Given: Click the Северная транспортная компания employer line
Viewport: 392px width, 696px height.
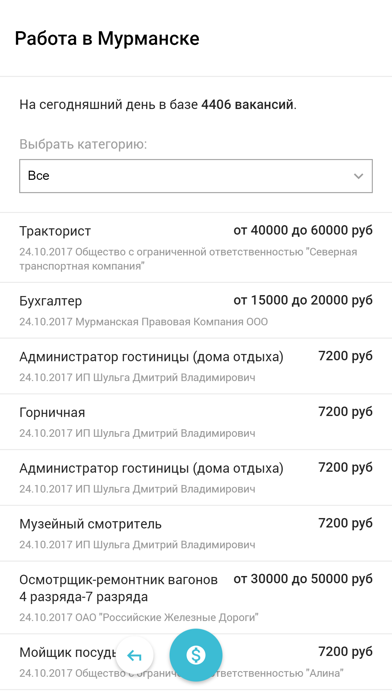Looking at the screenshot, I should click(x=188, y=259).
